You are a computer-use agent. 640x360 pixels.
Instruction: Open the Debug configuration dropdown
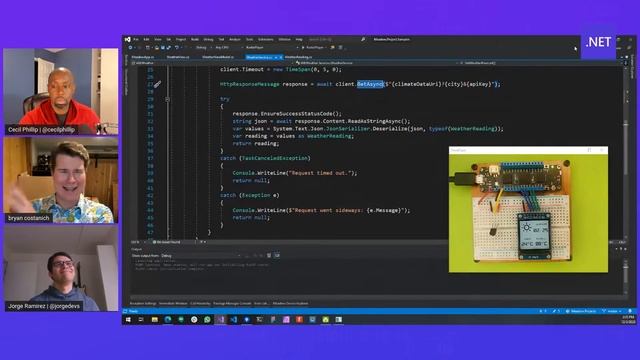click(x=203, y=48)
